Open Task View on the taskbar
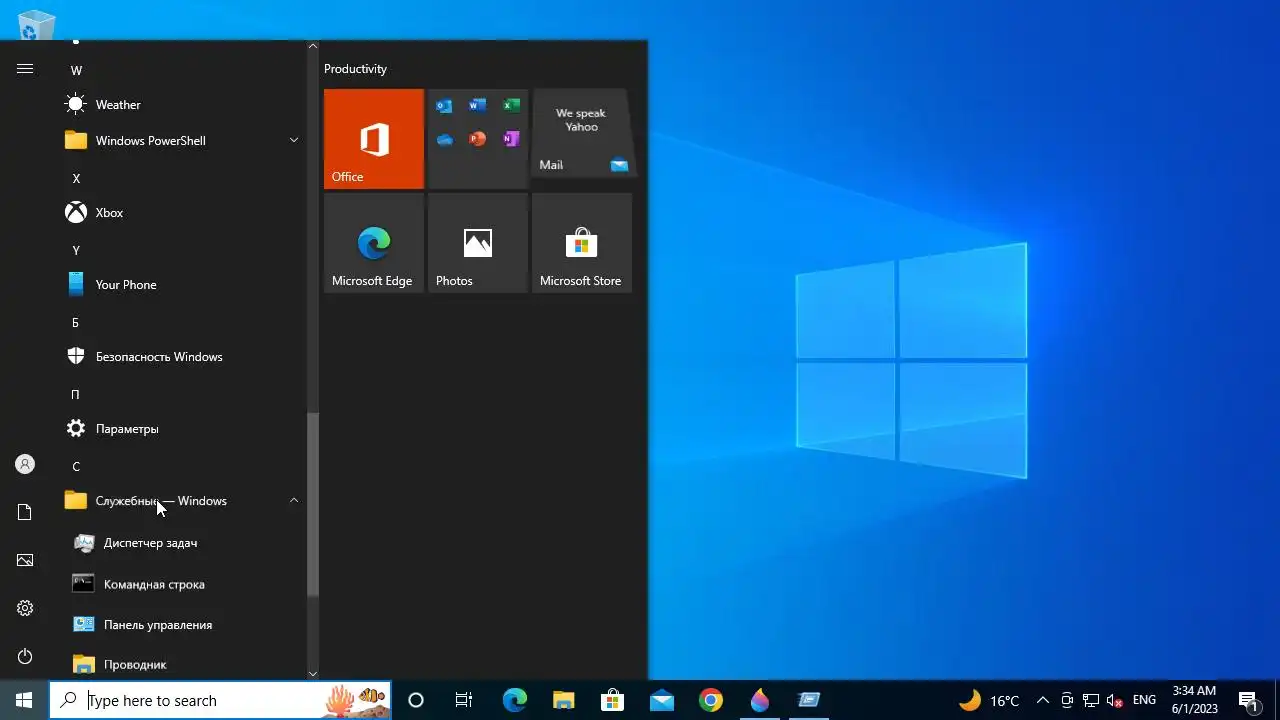The image size is (1280, 720). (x=464, y=700)
